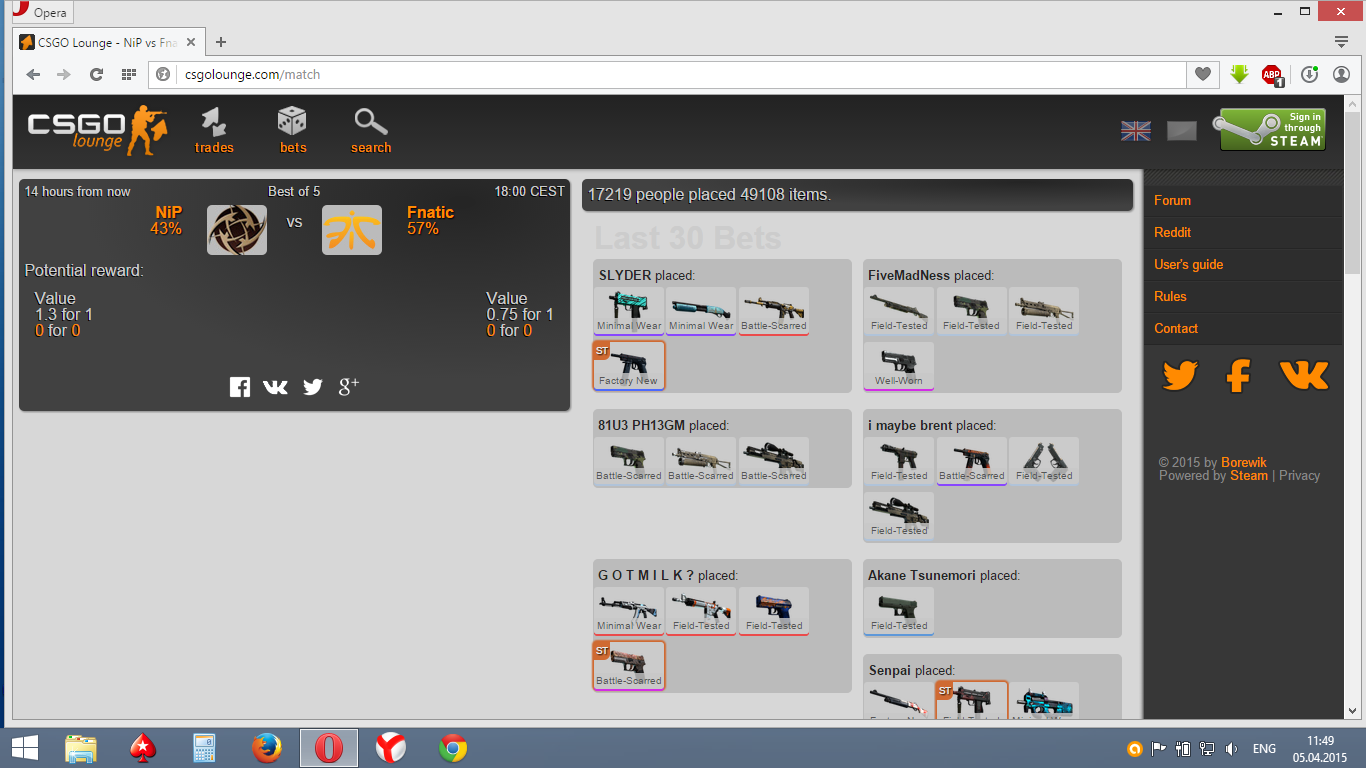
Task: Open the ENG language indicator
Action: click(x=1264, y=748)
